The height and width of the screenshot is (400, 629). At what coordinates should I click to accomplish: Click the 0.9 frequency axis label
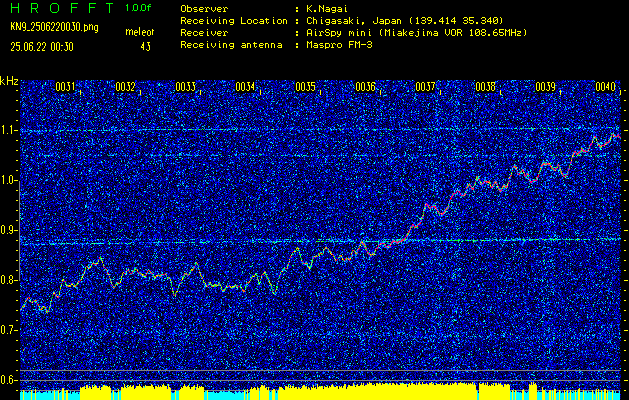coord(8,230)
